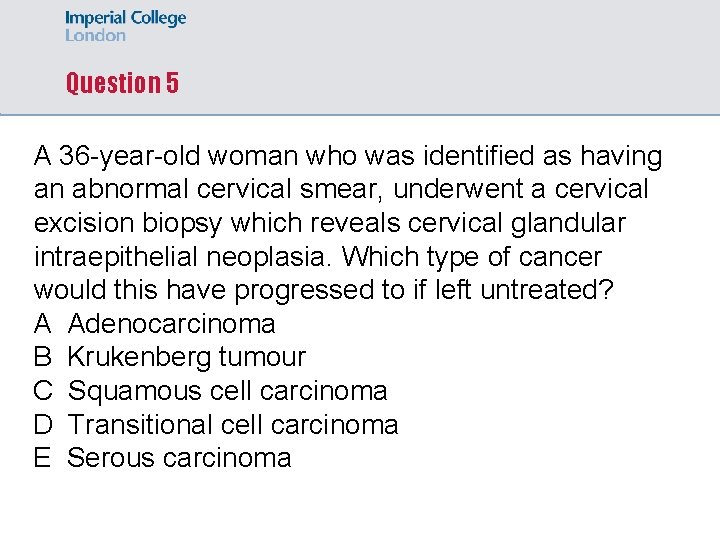This screenshot has width=720, height=540.
Task: Pick the Squamous cell carcinoma answer text
Action: pyautogui.click(x=227, y=391)
